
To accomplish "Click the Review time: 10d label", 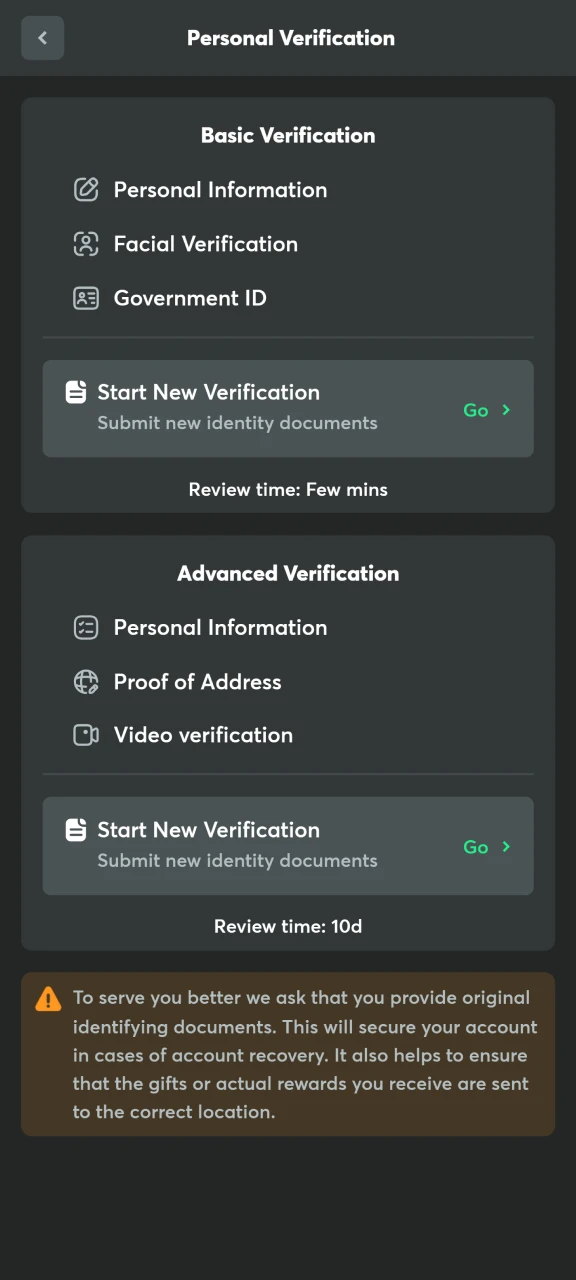I will (x=288, y=926).
